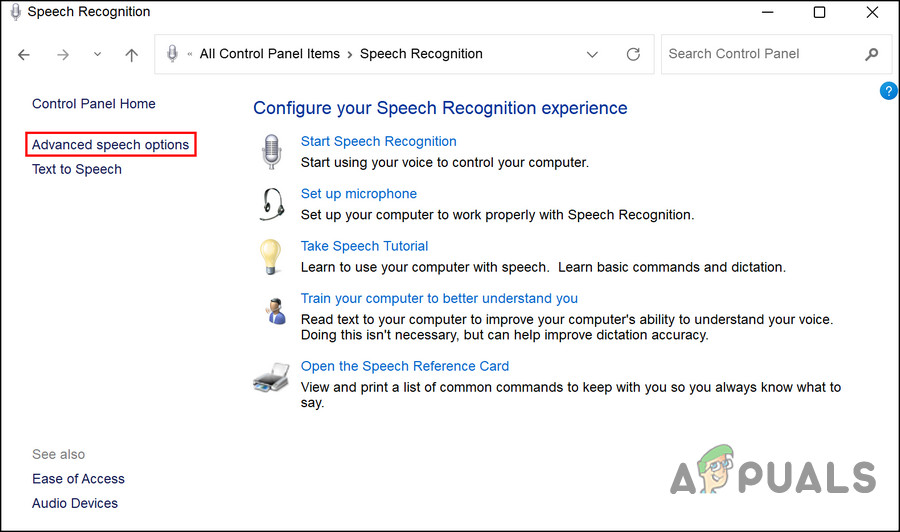Open the Text to Speech link

pos(77,169)
